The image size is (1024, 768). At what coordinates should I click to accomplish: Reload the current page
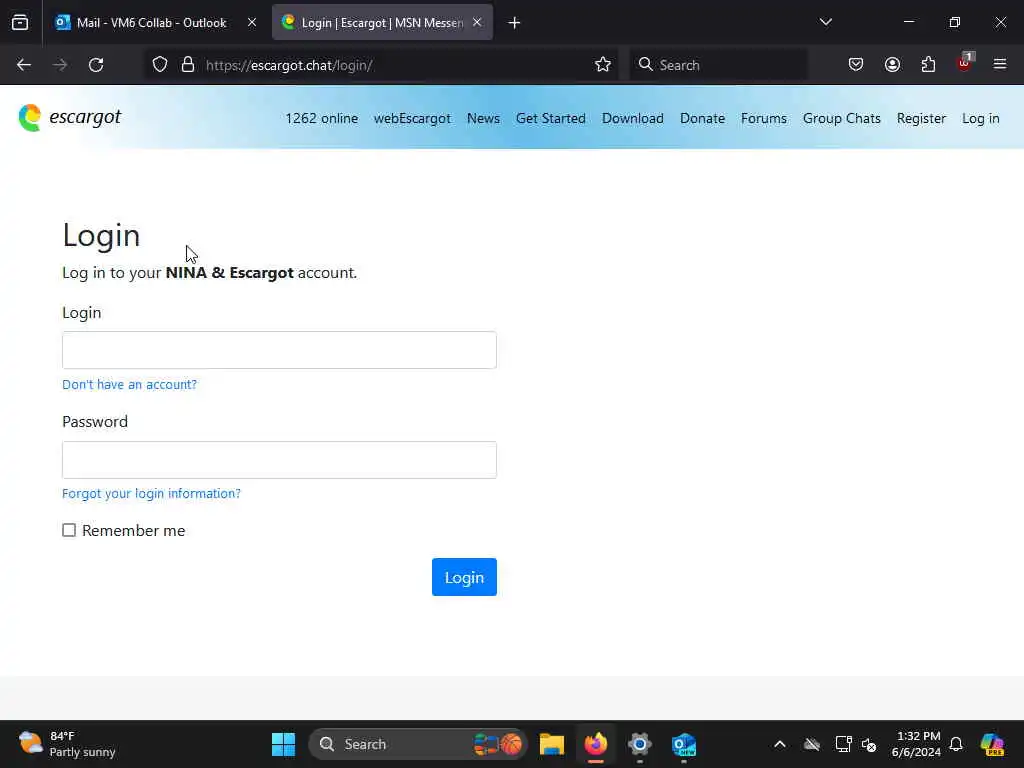96,65
